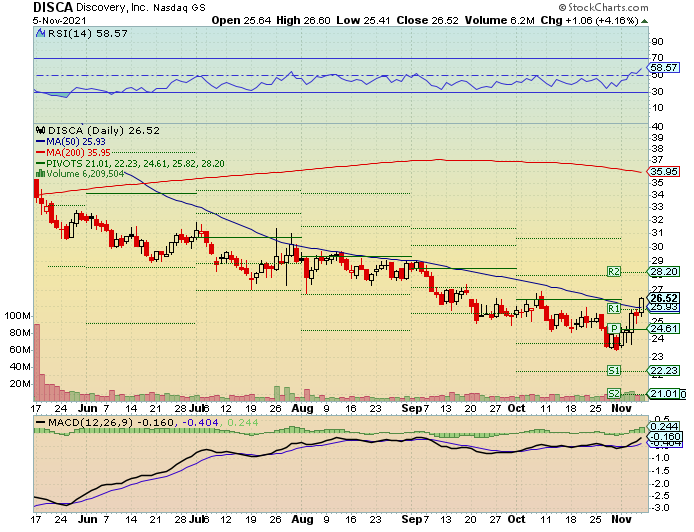Screen dimensions: 694x532
Task: Click the volume bars icon next to Volume 6,209,504
Action: 40,174
